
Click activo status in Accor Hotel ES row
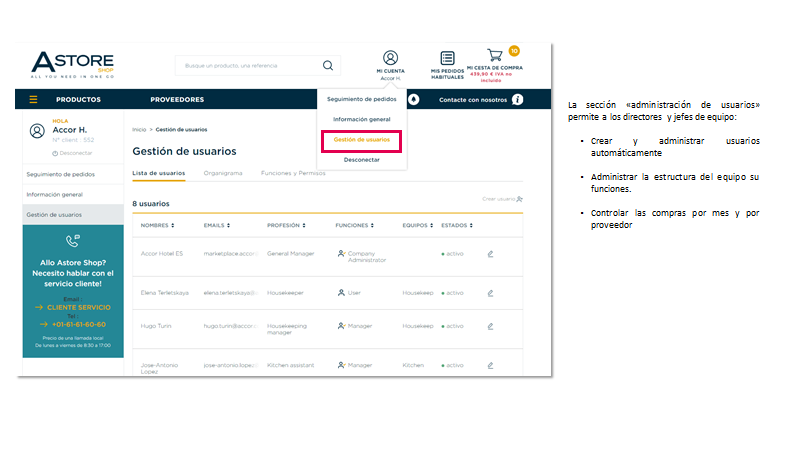coord(453,254)
